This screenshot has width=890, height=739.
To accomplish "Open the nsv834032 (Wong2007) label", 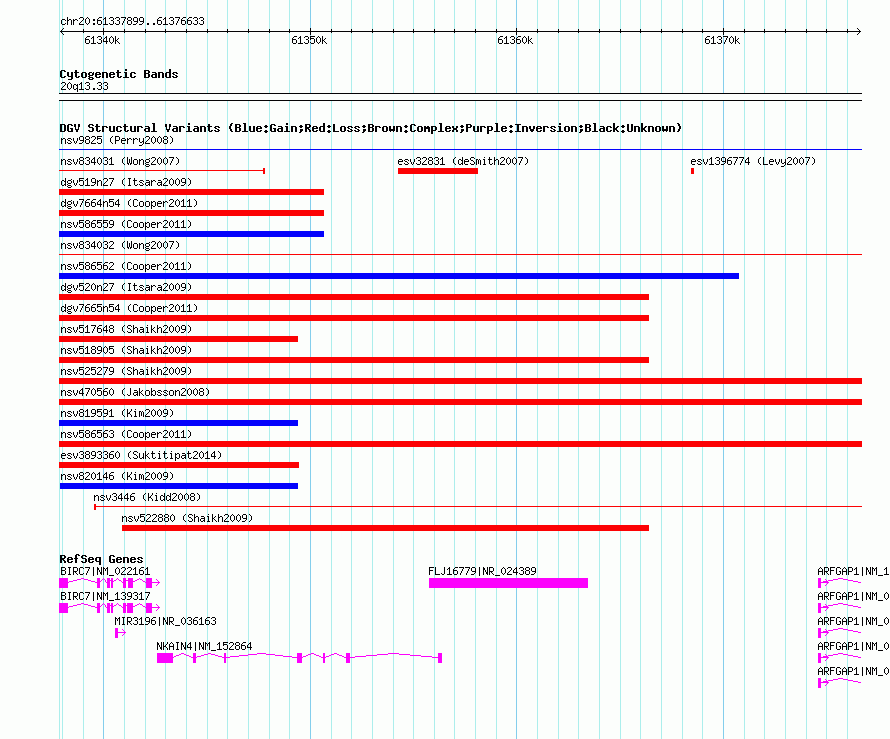I will (x=120, y=245).
